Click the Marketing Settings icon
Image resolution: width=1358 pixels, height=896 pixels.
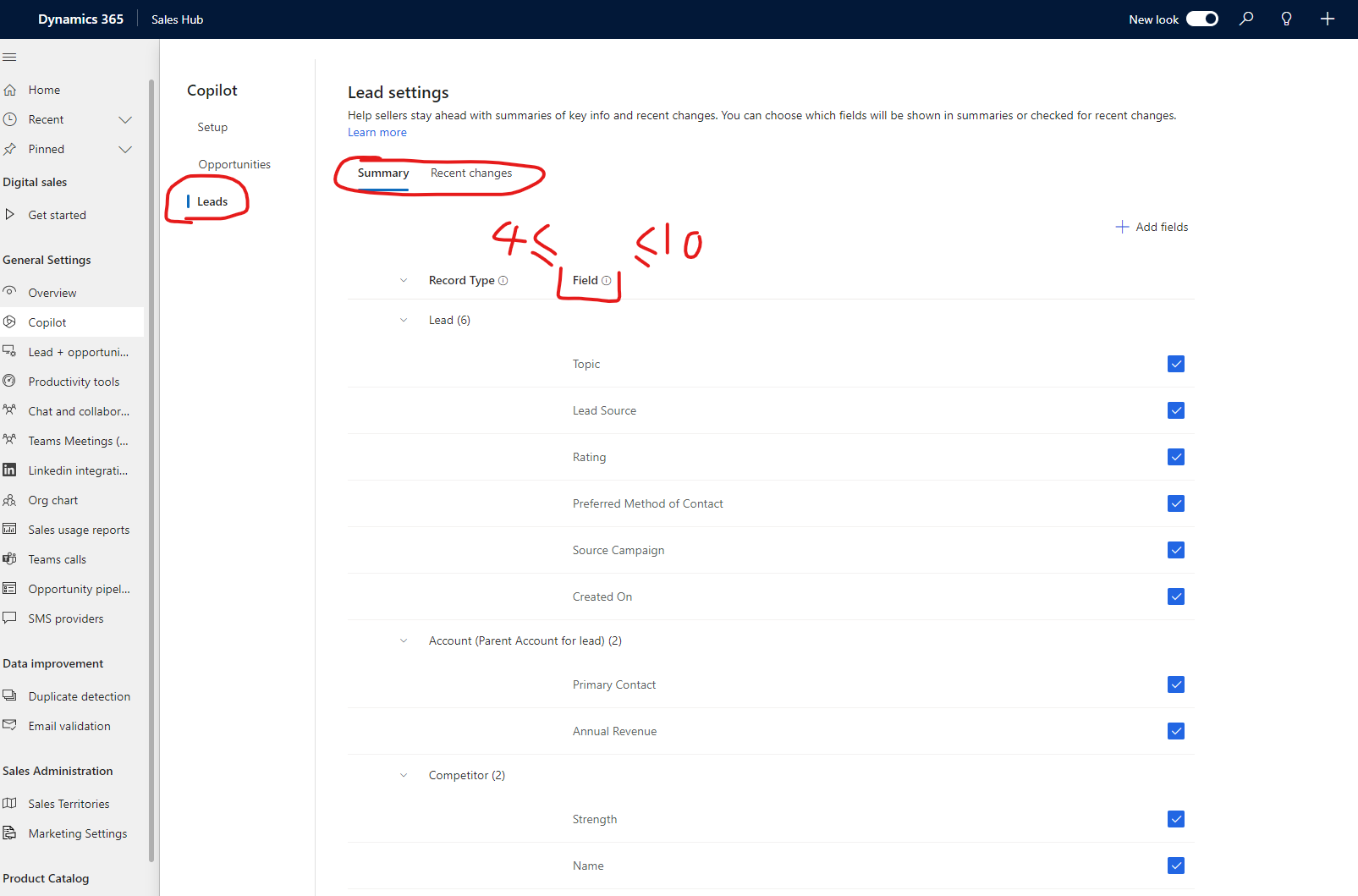10,833
